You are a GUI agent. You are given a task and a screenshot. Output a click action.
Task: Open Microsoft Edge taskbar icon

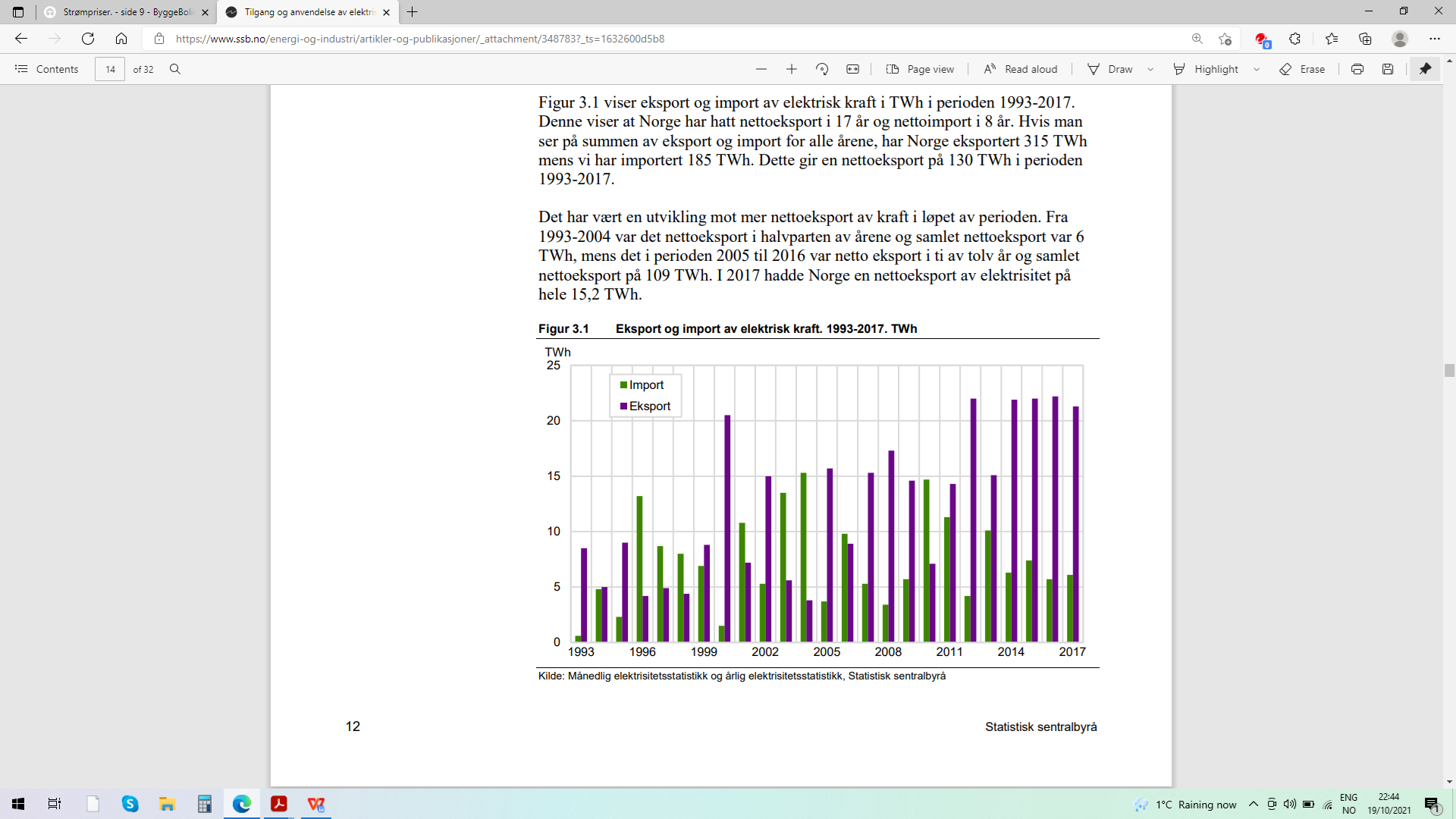pyautogui.click(x=242, y=804)
